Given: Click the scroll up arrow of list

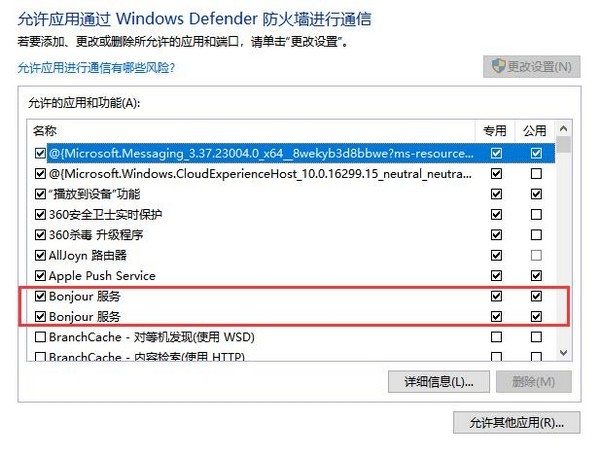Looking at the screenshot, I should [564, 130].
